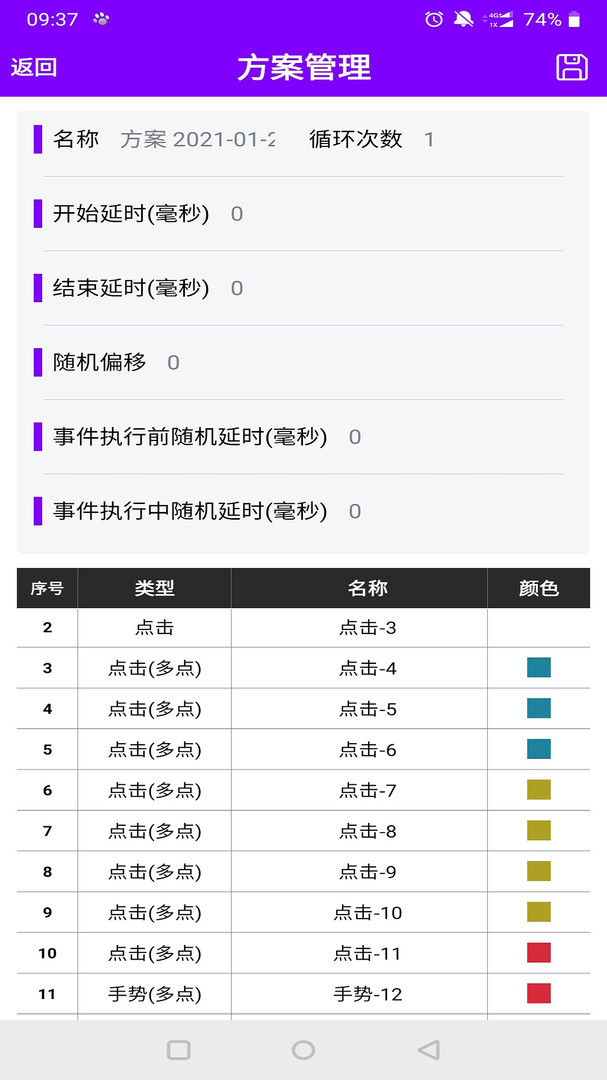
Task: Edit the 名称 scheme name field
Action: click(x=198, y=139)
